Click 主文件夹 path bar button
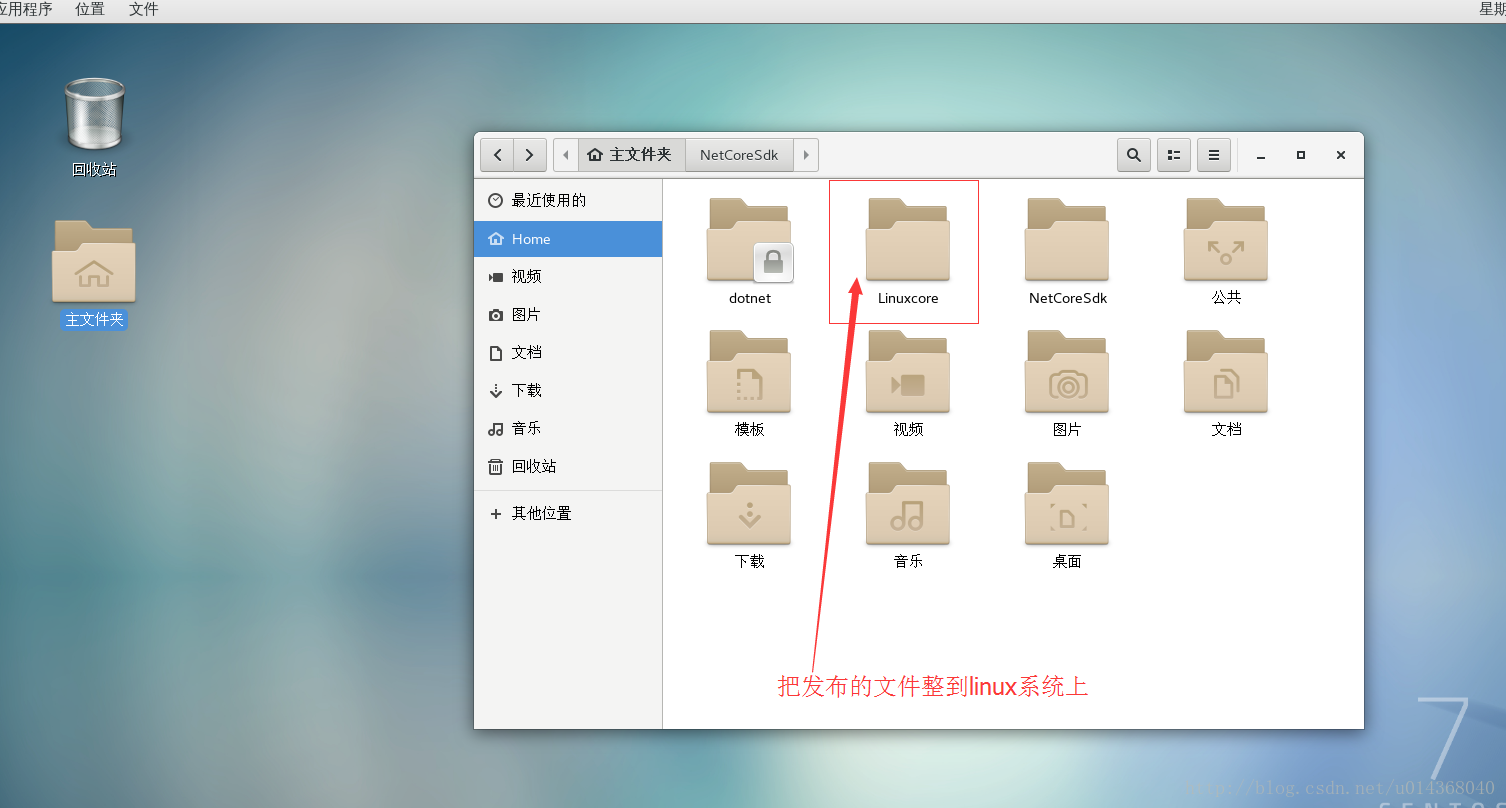 coord(631,155)
